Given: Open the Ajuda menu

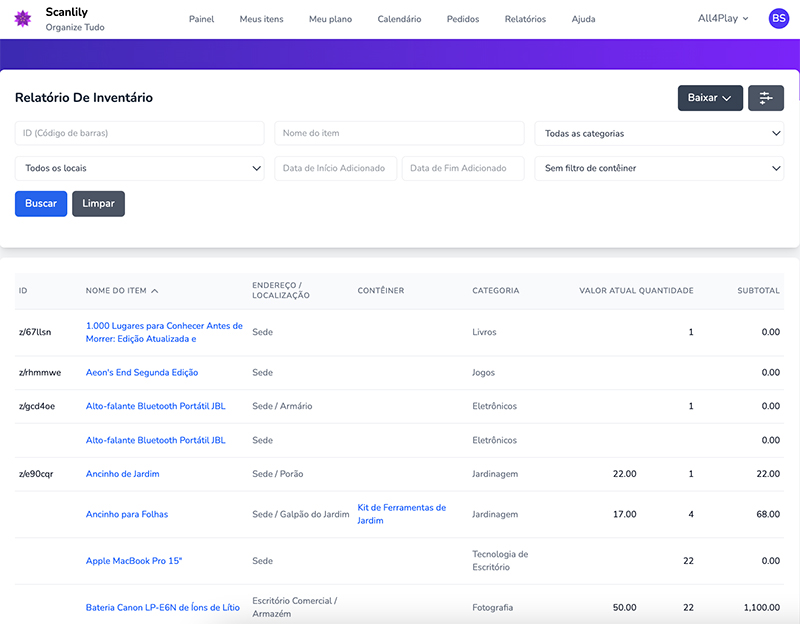Looking at the screenshot, I should tap(583, 19).
